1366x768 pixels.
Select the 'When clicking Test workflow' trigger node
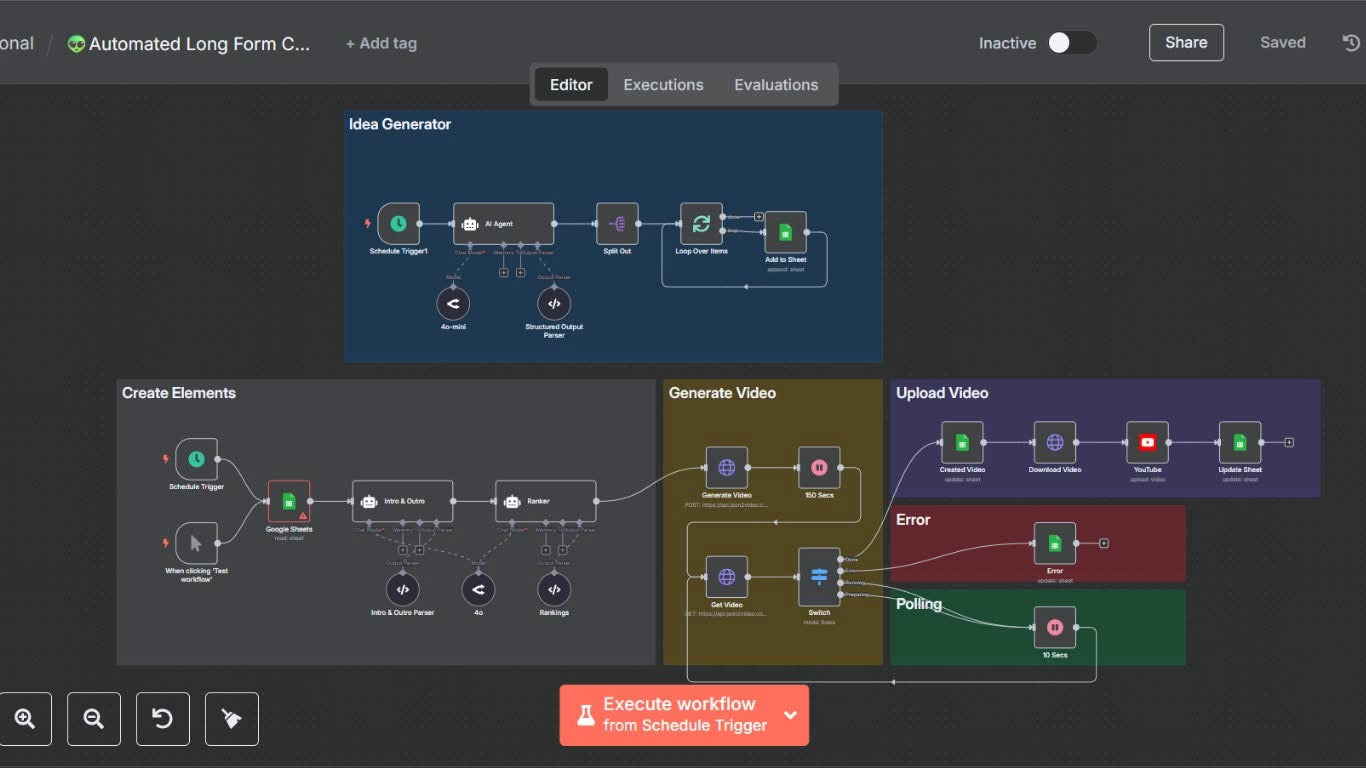coord(196,543)
